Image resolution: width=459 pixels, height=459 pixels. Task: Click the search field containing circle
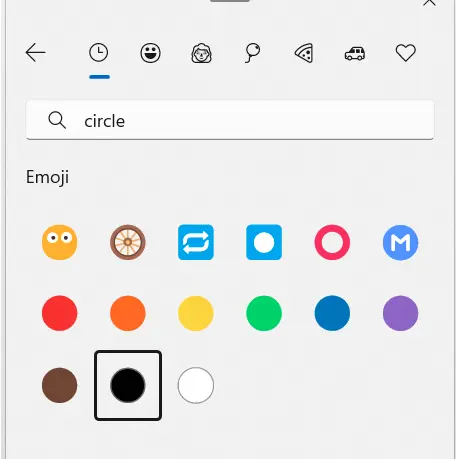230,120
